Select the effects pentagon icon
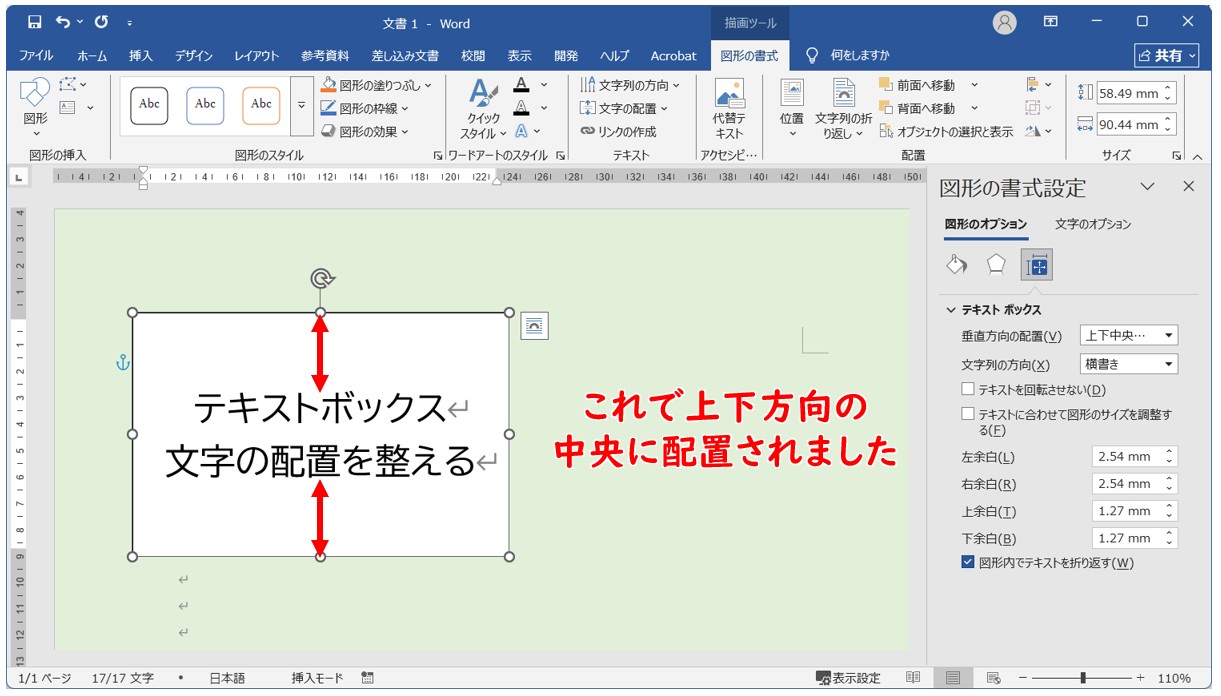This screenshot has height=696, width=1221. point(996,264)
